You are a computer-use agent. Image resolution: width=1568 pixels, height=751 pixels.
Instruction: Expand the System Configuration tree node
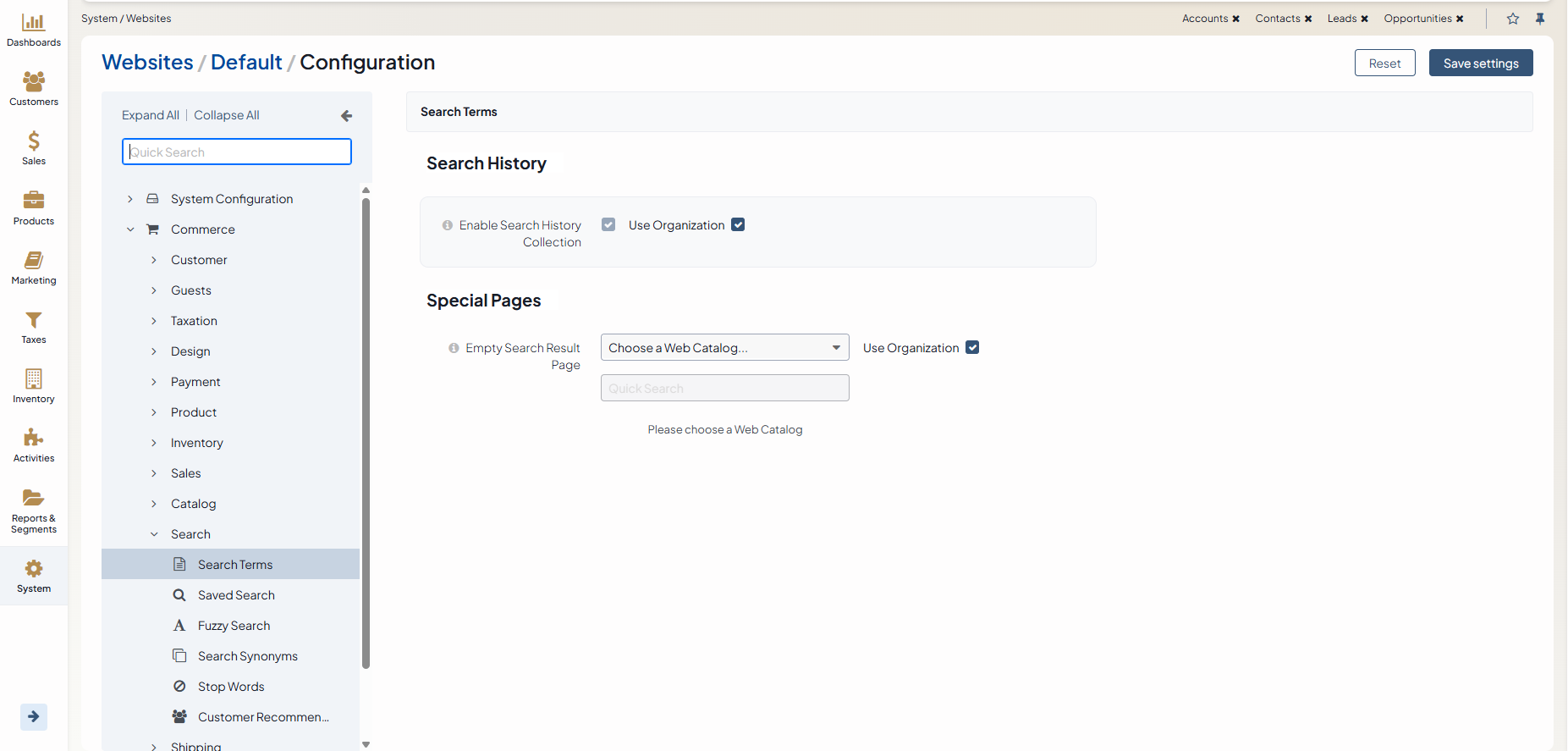coord(130,199)
